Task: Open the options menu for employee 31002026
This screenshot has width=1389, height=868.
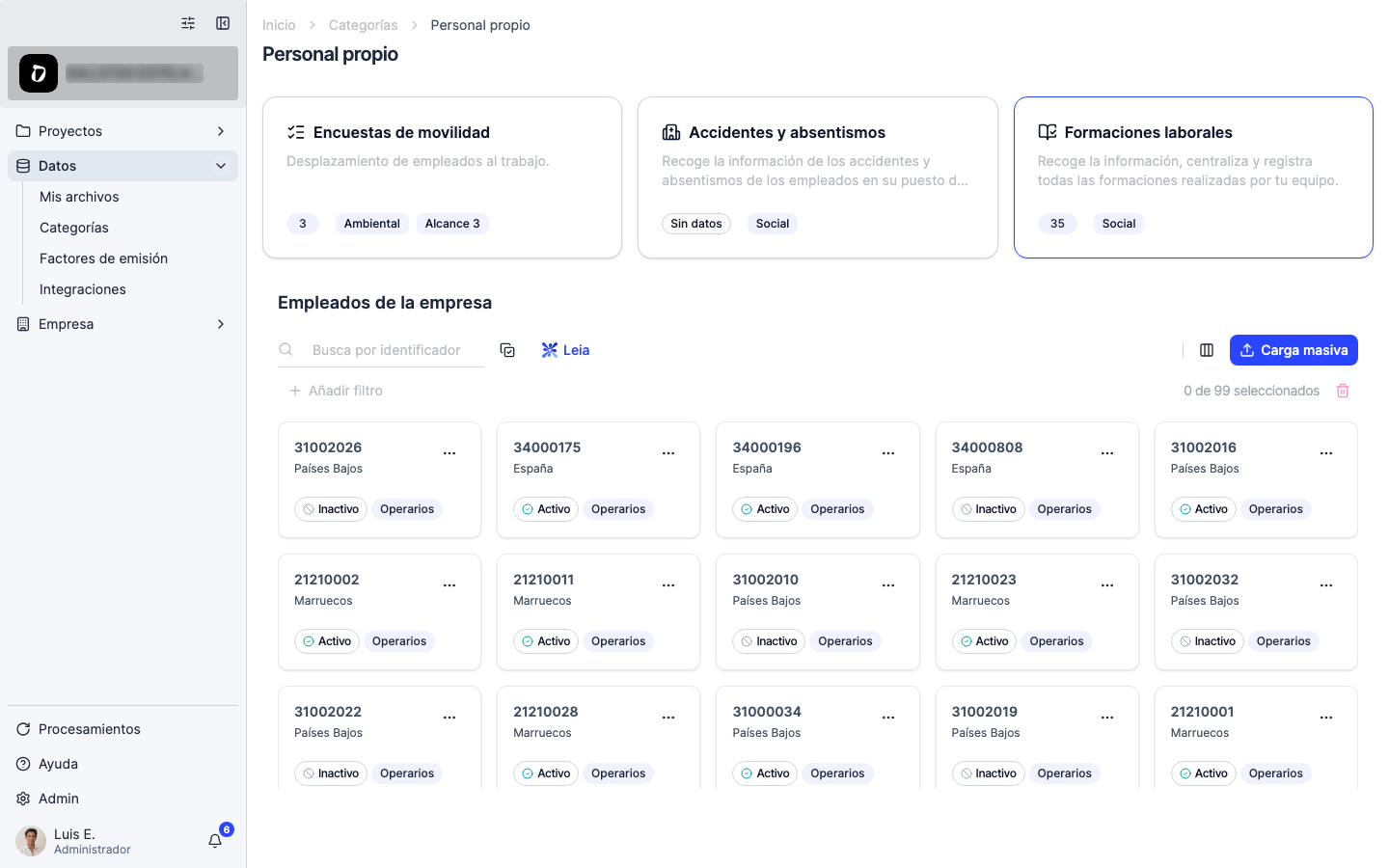Action: tap(449, 453)
